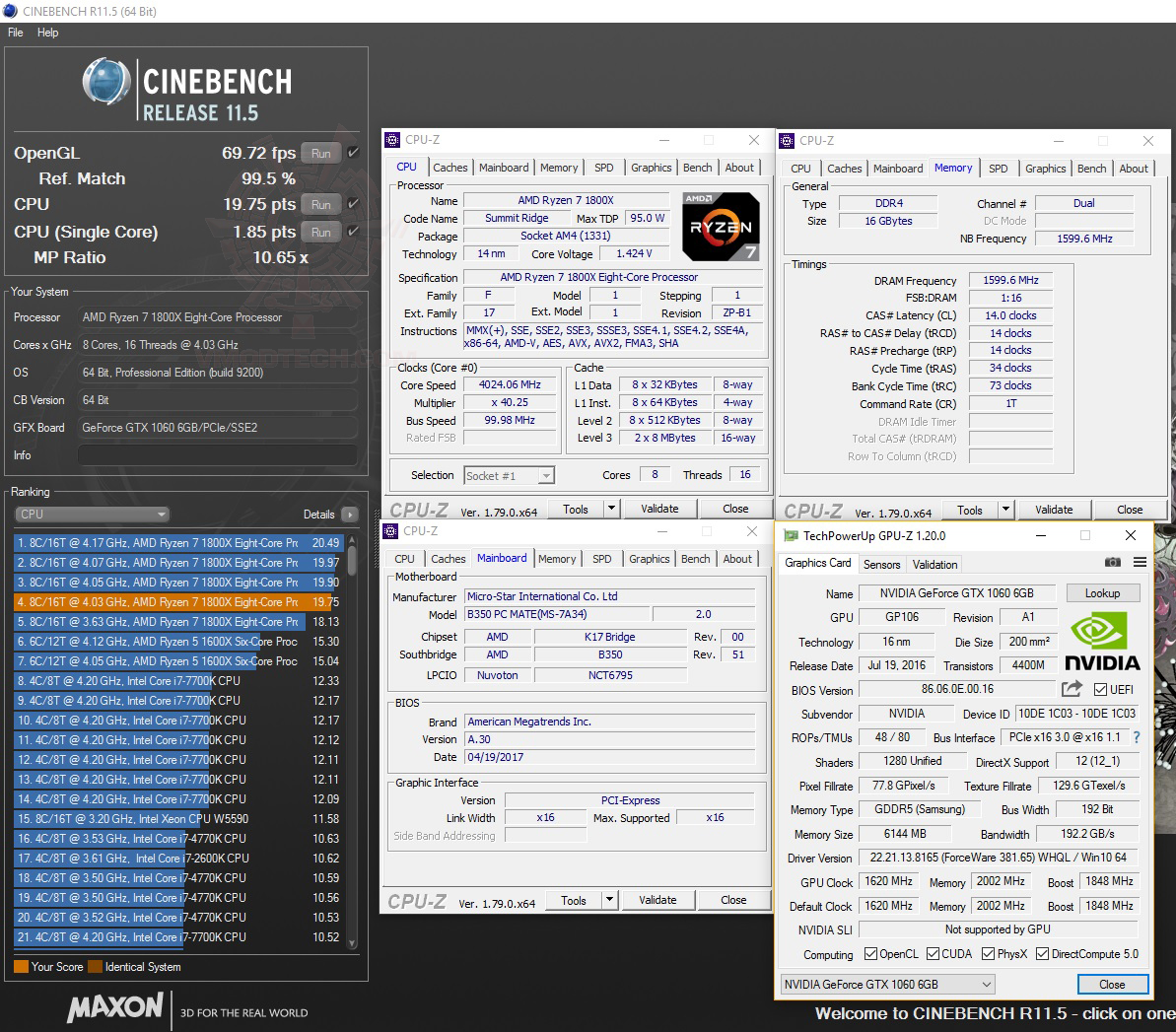This screenshot has width=1176, height=1032.
Task: Click Close in CPU-Z Mainboard window
Action: 733,900
